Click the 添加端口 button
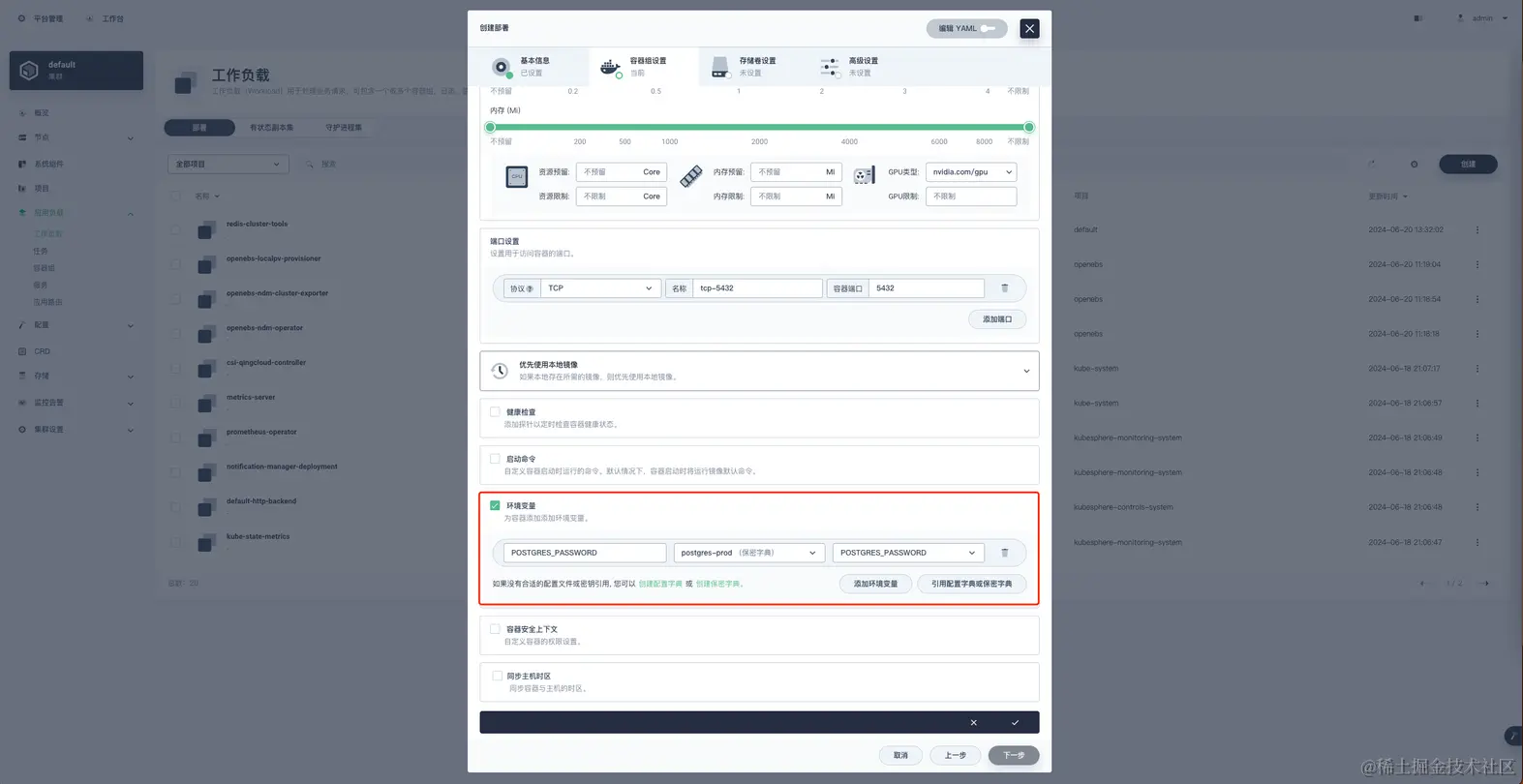The width and height of the screenshot is (1523, 784). coord(997,319)
